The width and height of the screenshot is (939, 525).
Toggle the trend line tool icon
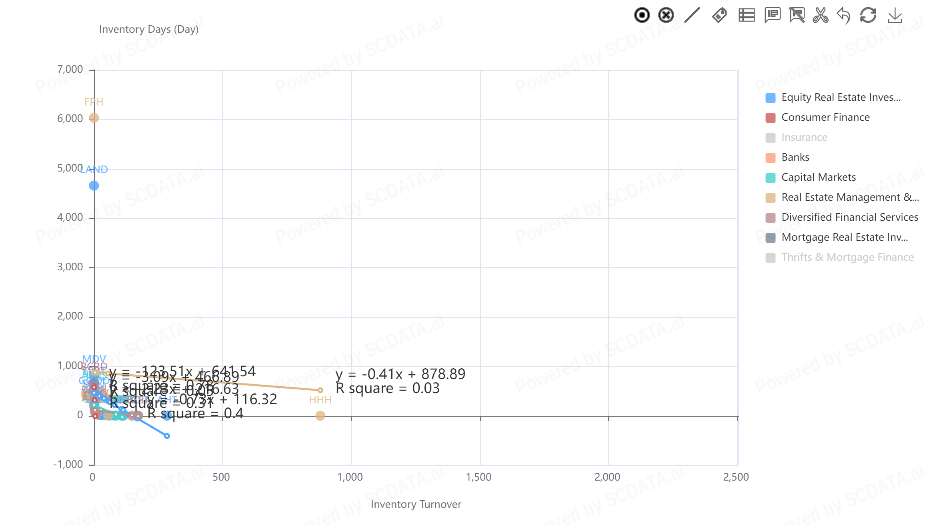click(x=692, y=15)
